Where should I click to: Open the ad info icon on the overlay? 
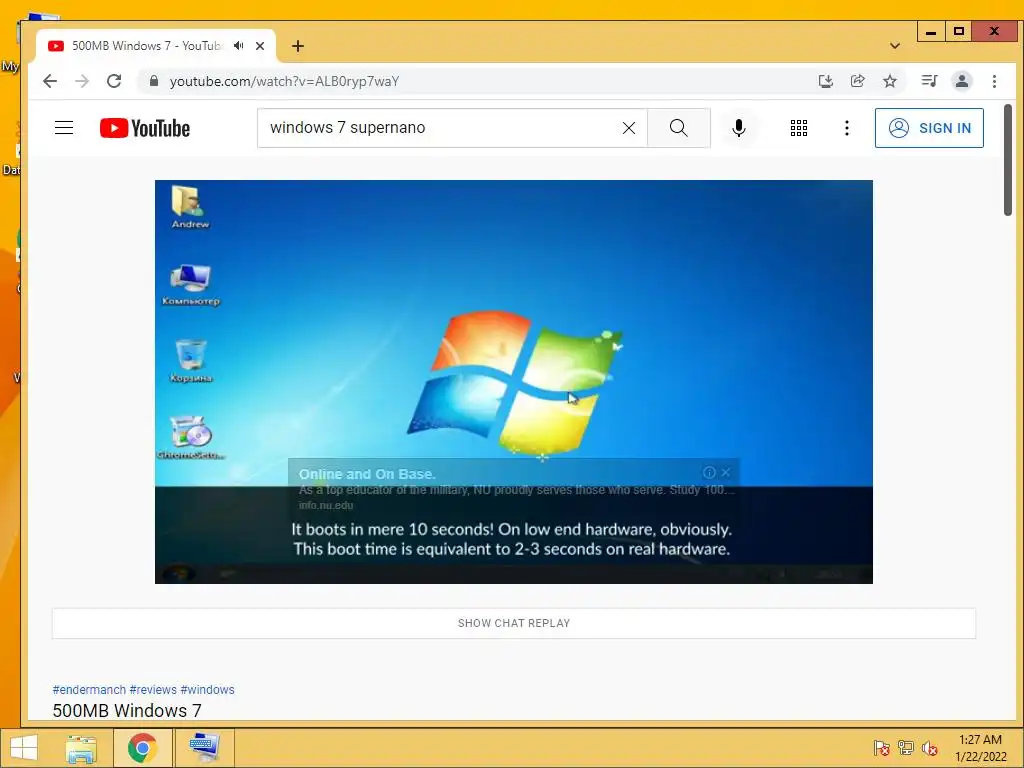[x=709, y=472]
